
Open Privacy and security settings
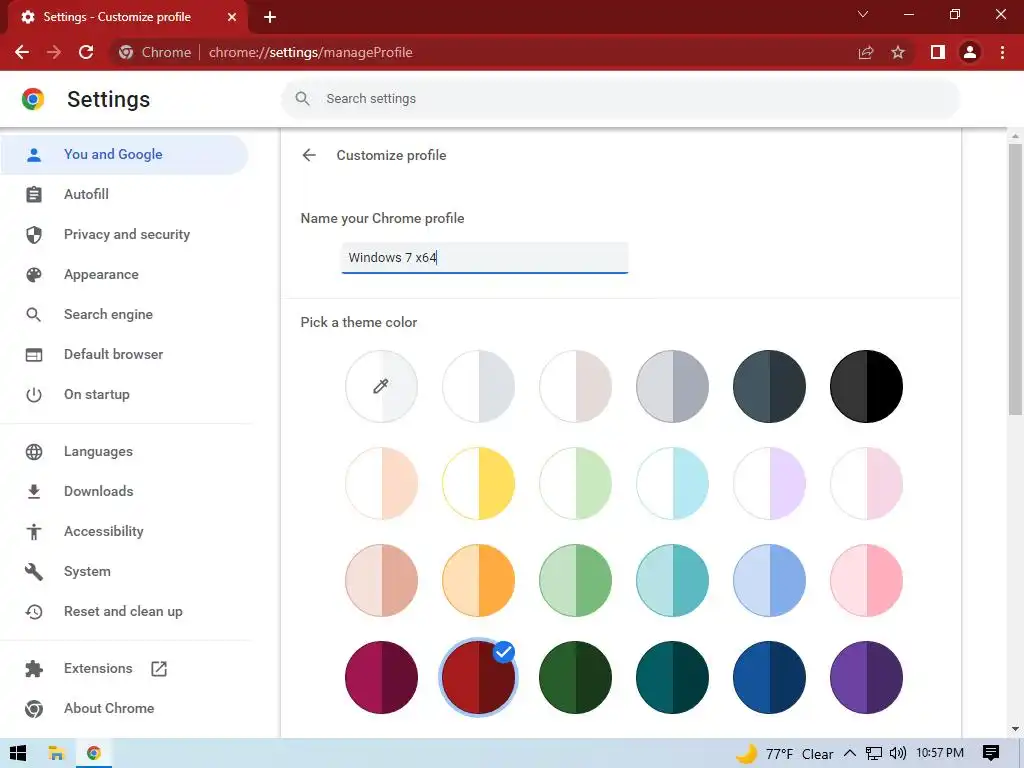tap(127, 234)
